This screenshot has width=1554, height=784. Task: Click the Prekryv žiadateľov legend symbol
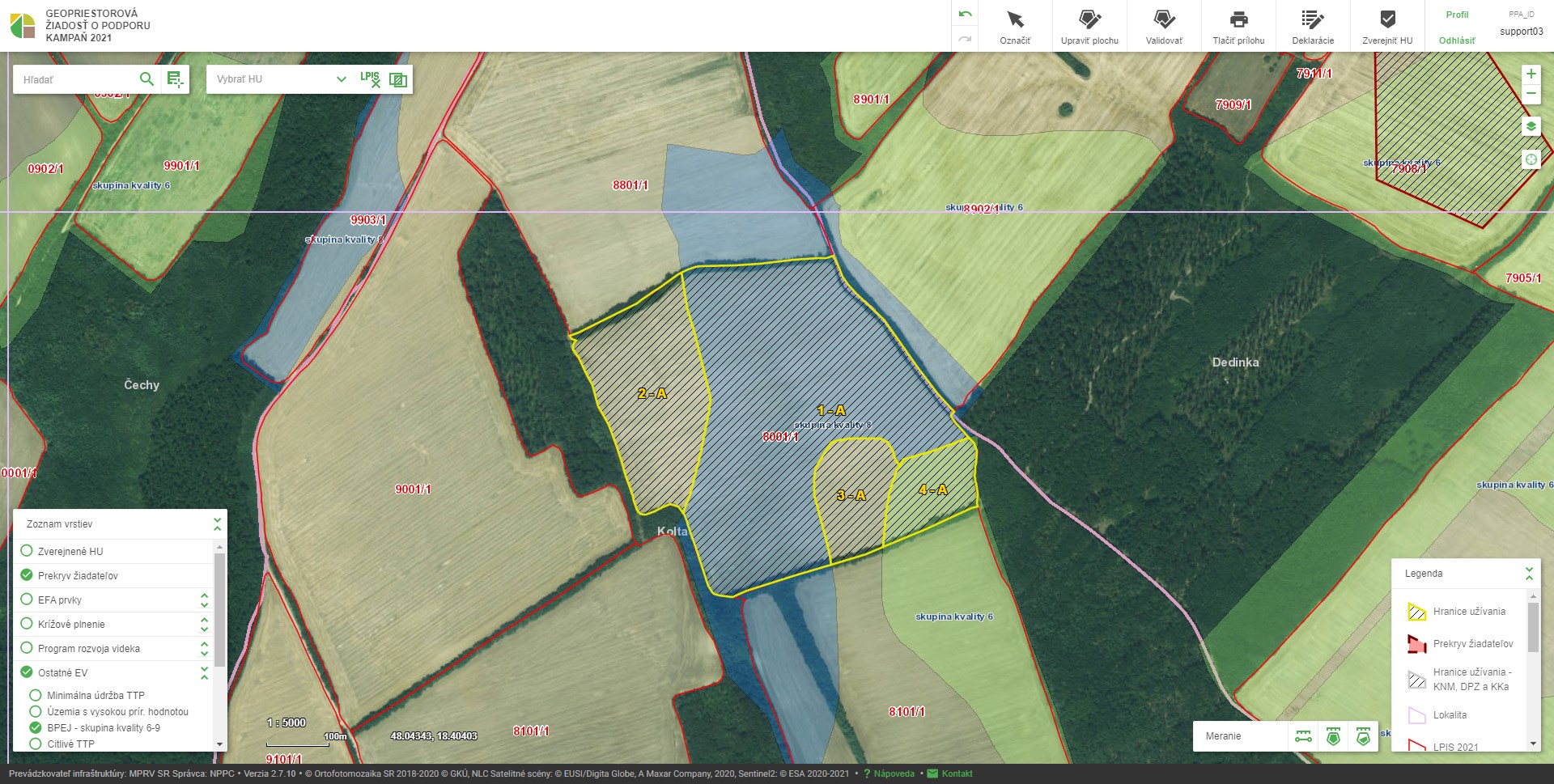coord(1416,644)
